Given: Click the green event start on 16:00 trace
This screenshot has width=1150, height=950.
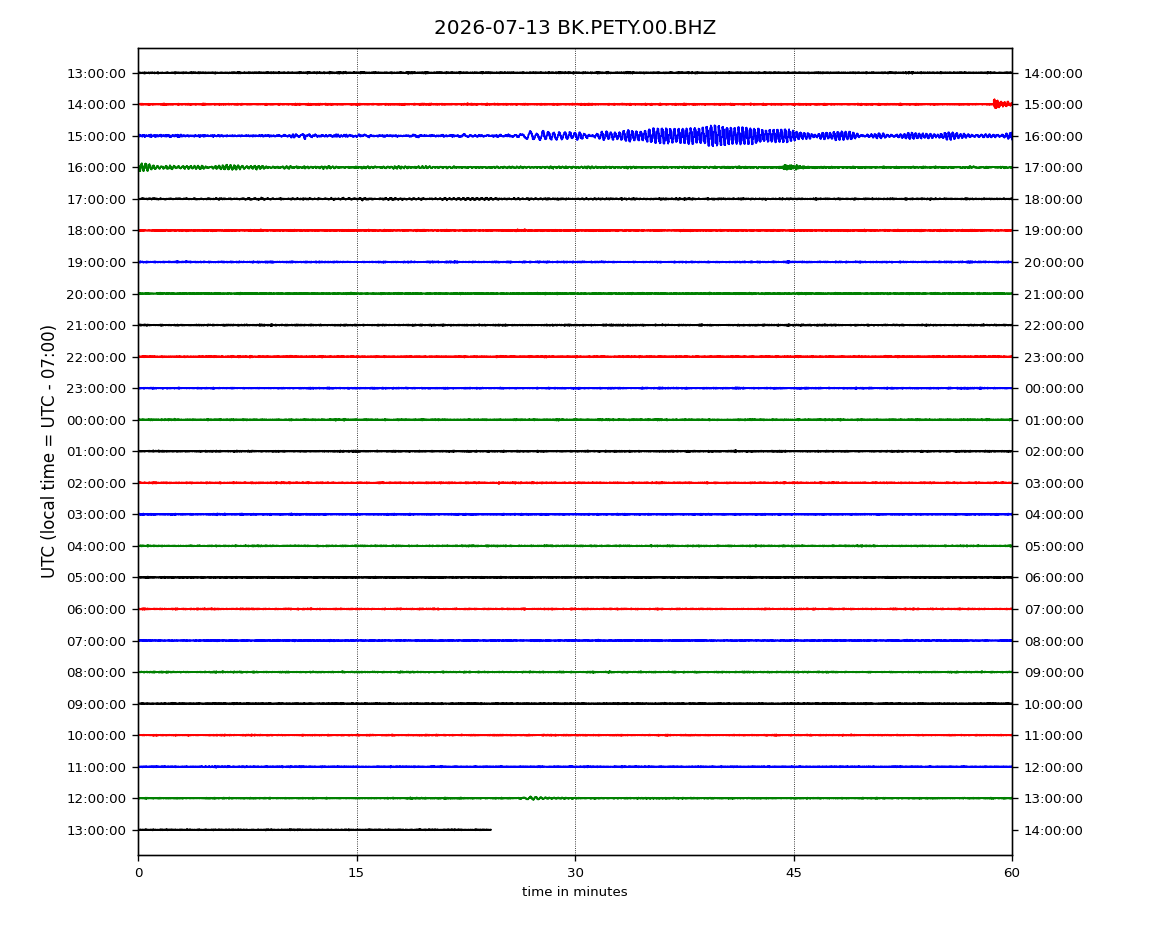Looking at the screenshot, I should click(145, 167).
